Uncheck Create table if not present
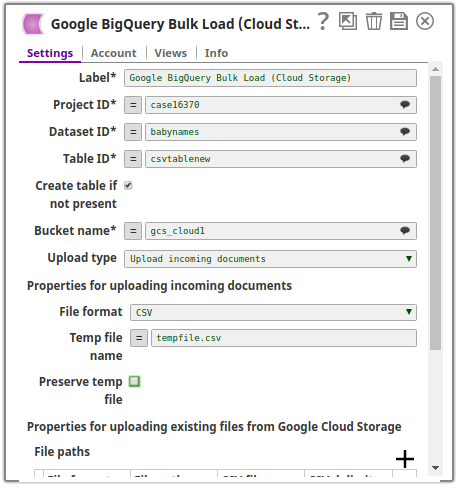The image size is (458, 489). pos(128,185)
